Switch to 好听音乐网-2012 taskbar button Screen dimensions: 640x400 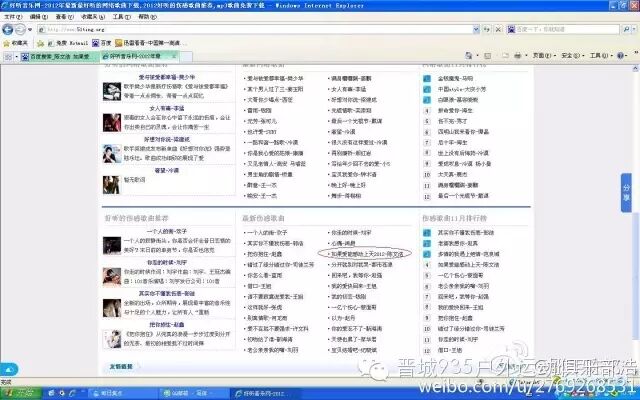click(266, 393)
